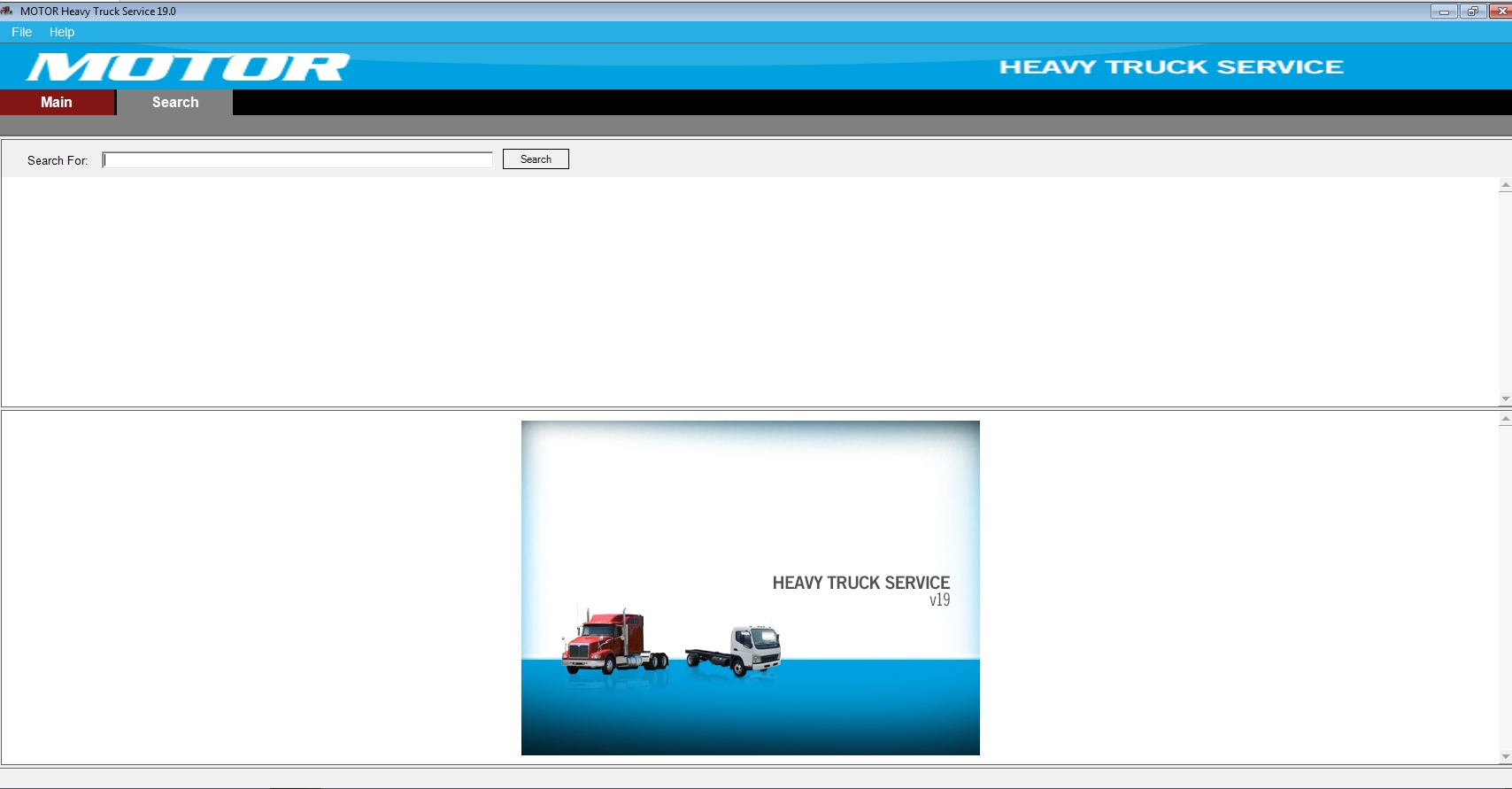Viewport: 1512px width, 789px height.
Task: Open the File menu
Action: click(21, 32)
